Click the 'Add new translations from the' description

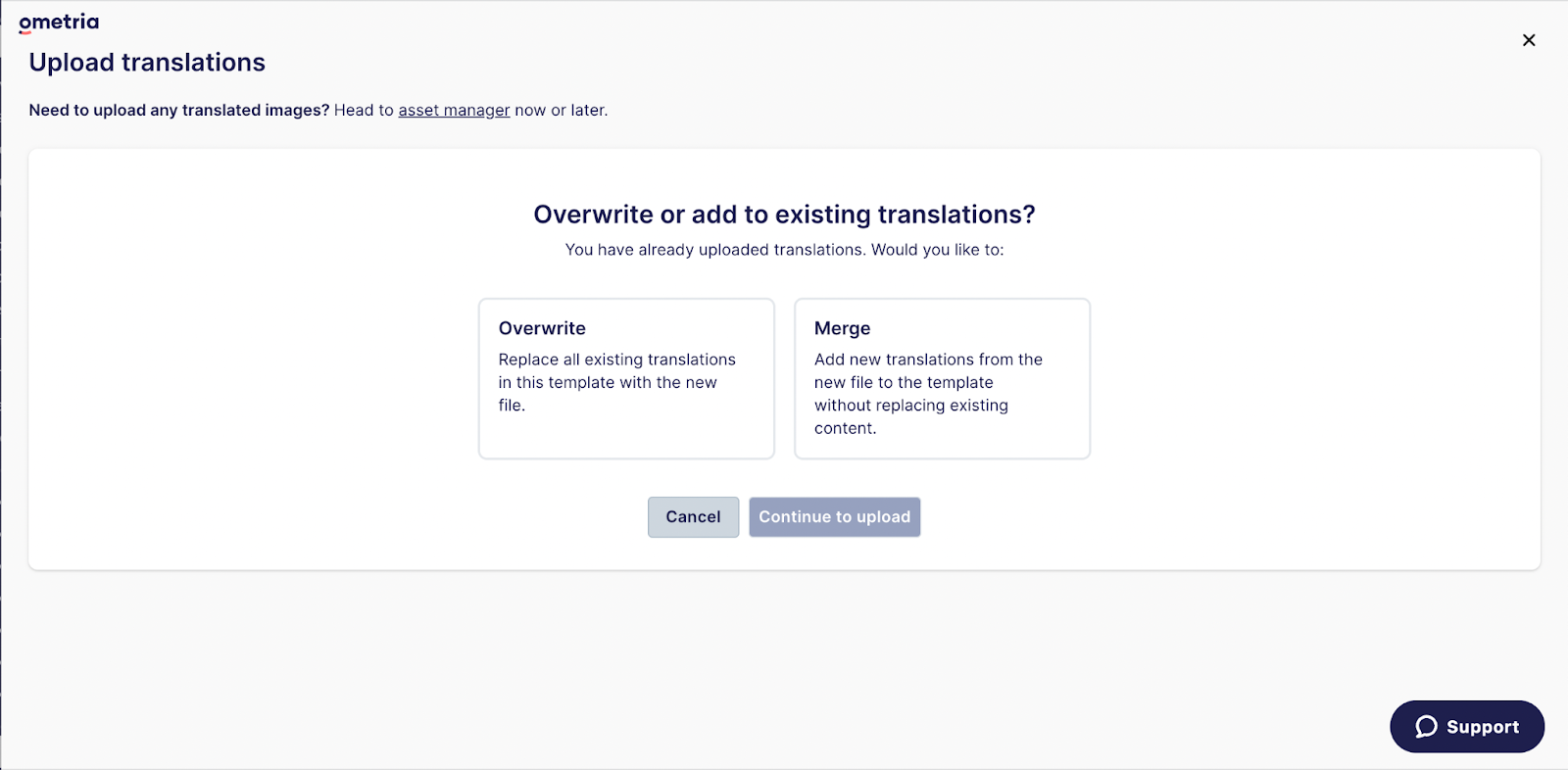pos(928,360)
